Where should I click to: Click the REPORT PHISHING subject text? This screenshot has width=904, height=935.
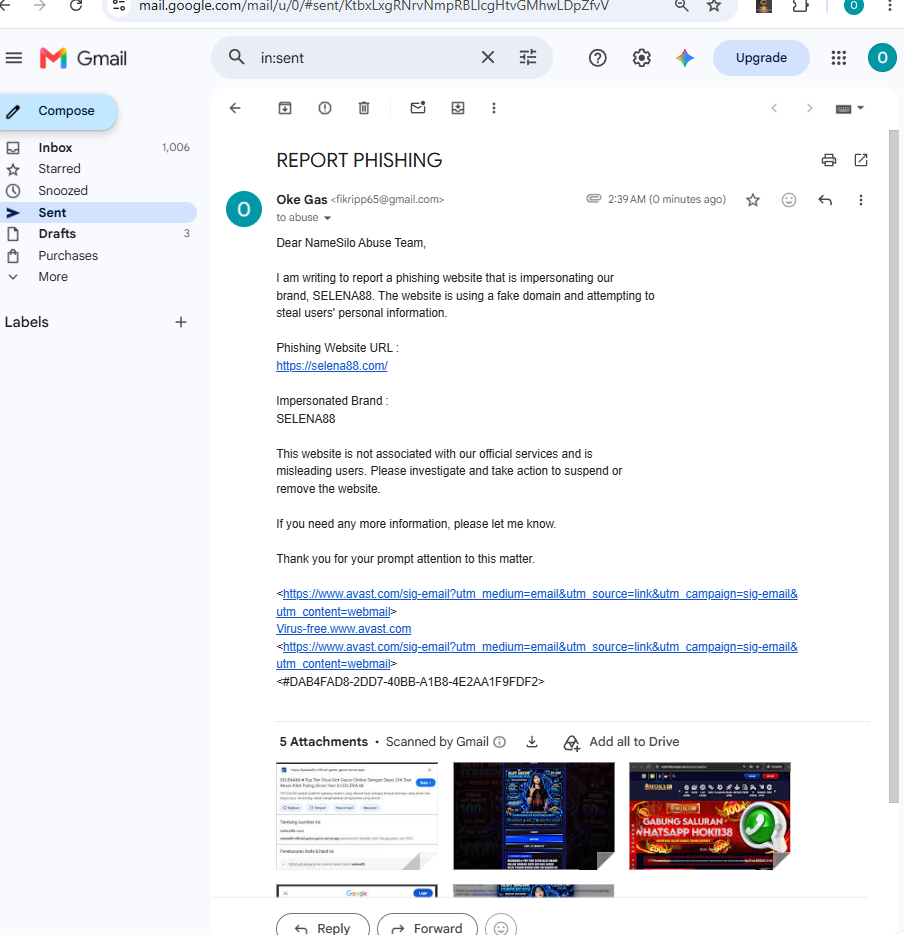click(x=359, y=160)
